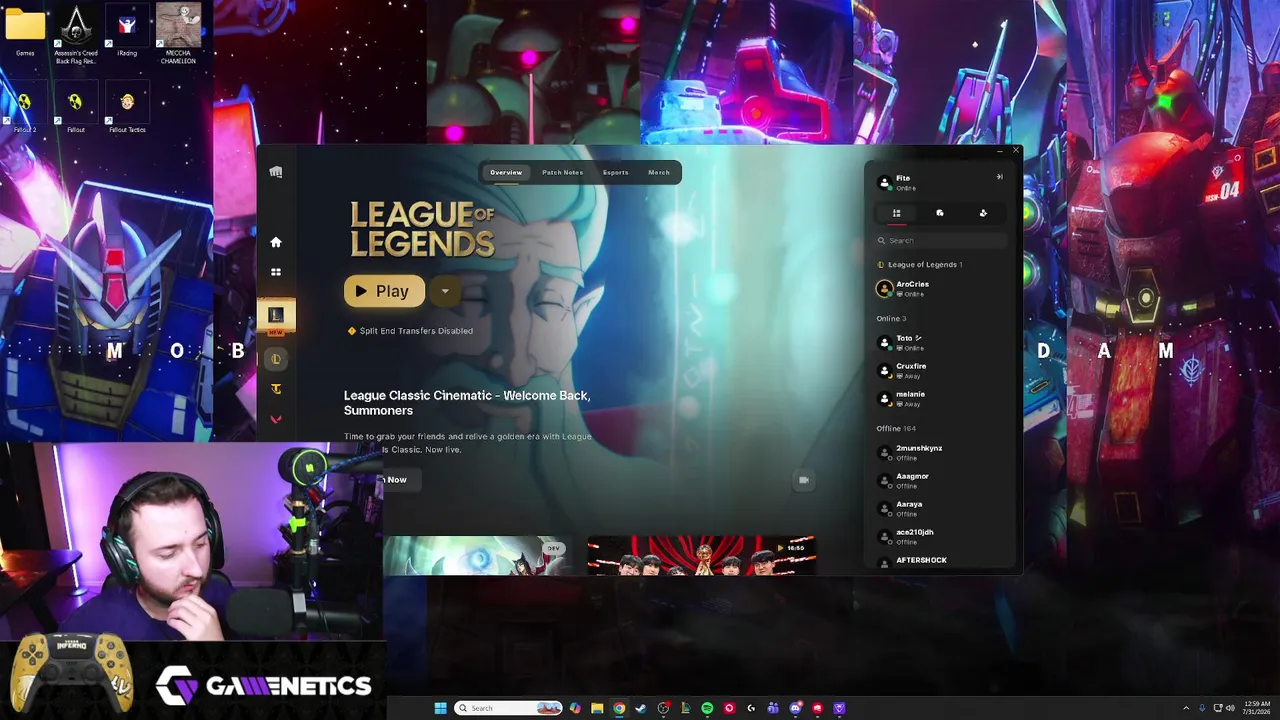Select the Valorant sidebar icon
1280x720 pixels.
(x=276, y=419)
